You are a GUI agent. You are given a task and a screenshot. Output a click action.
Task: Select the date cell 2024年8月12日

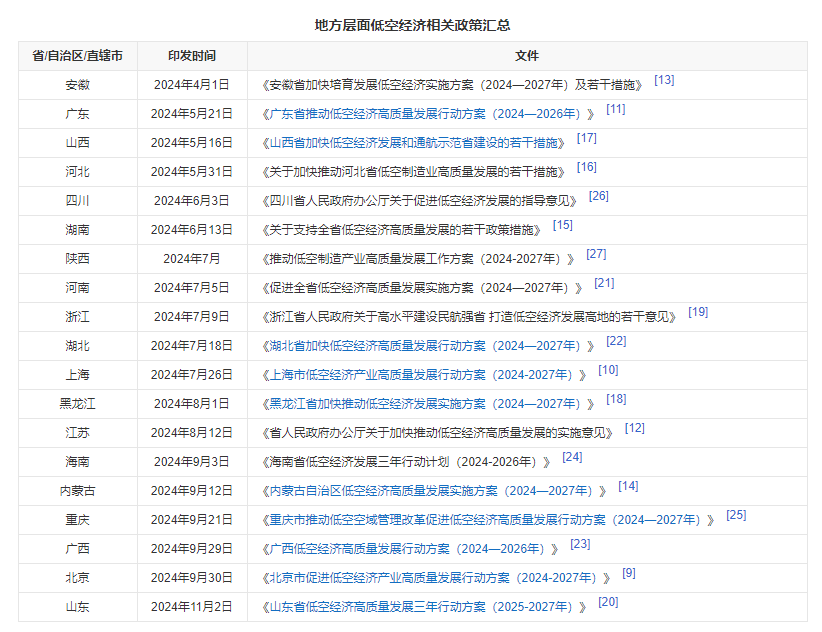point(192,433)
